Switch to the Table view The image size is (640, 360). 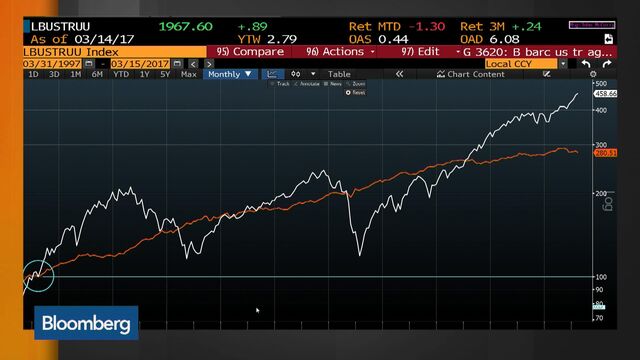pos(339,74)
